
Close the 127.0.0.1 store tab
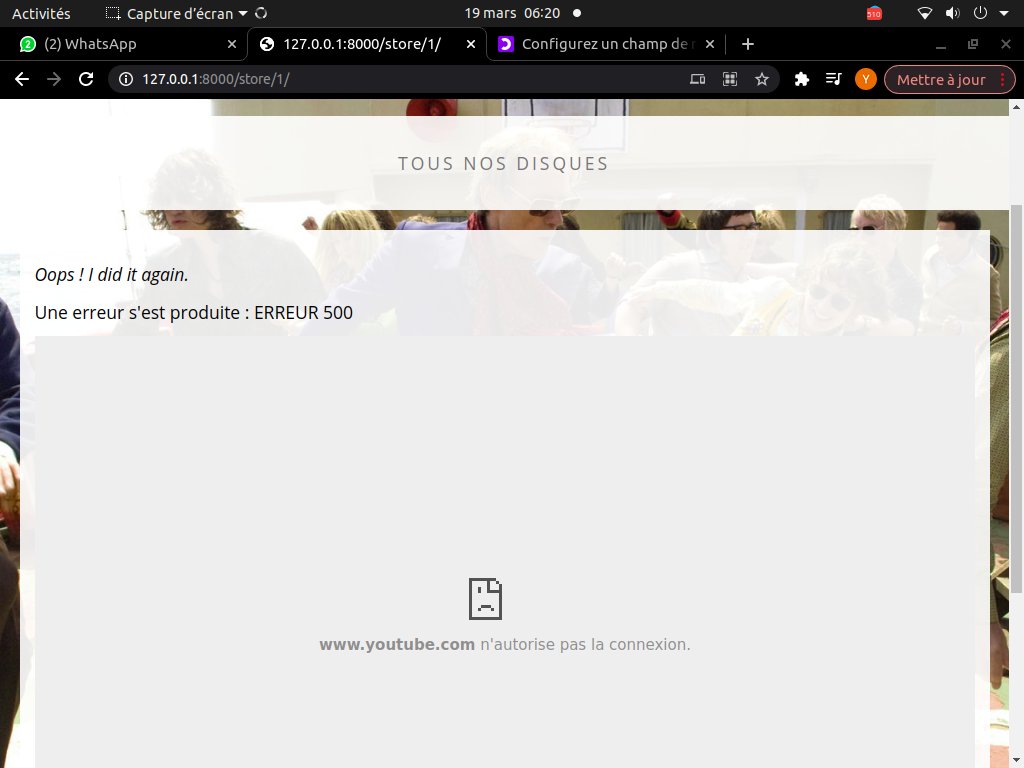(471, 44)
